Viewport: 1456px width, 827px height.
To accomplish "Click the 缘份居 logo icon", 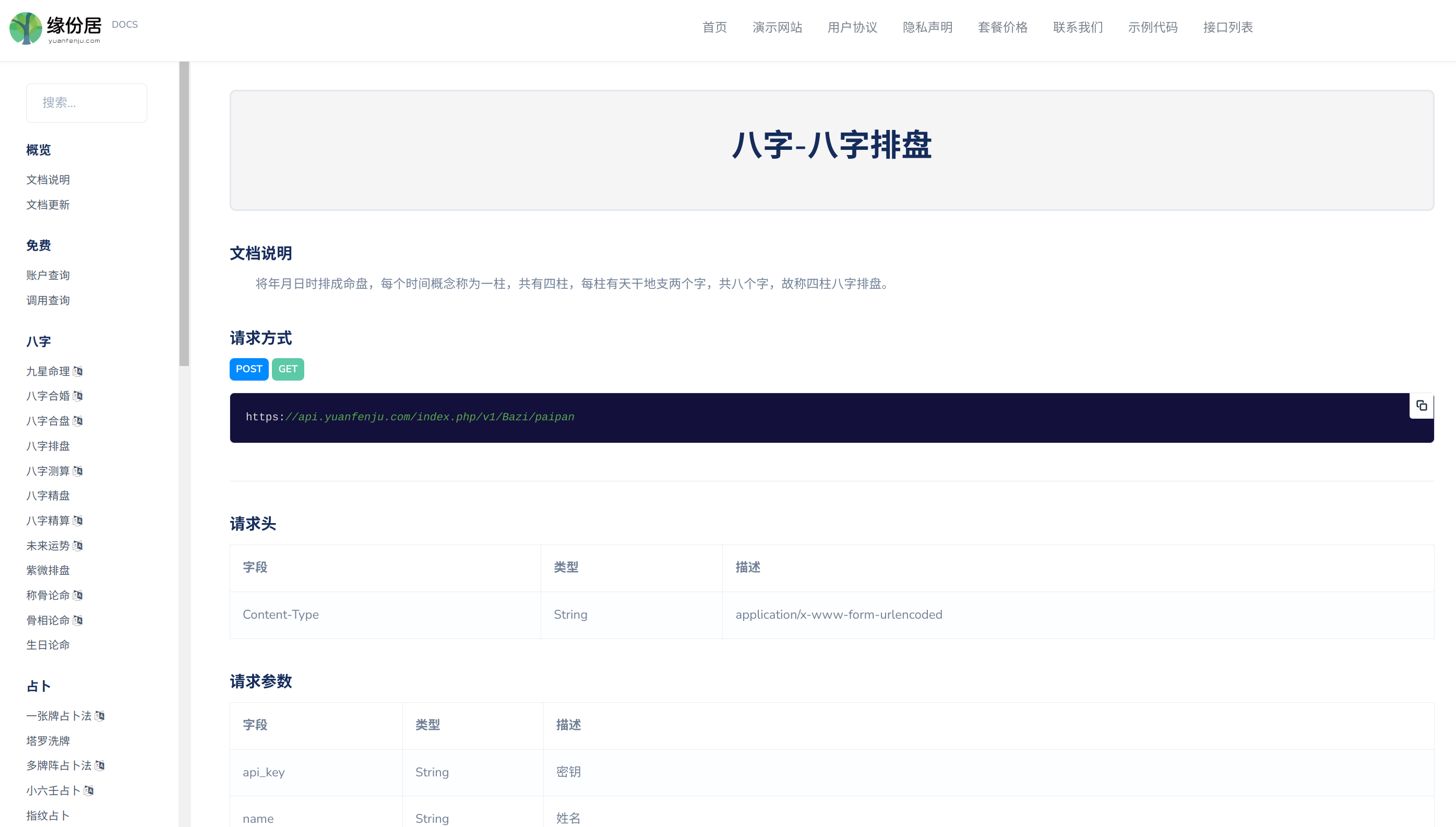I will 26,28.
